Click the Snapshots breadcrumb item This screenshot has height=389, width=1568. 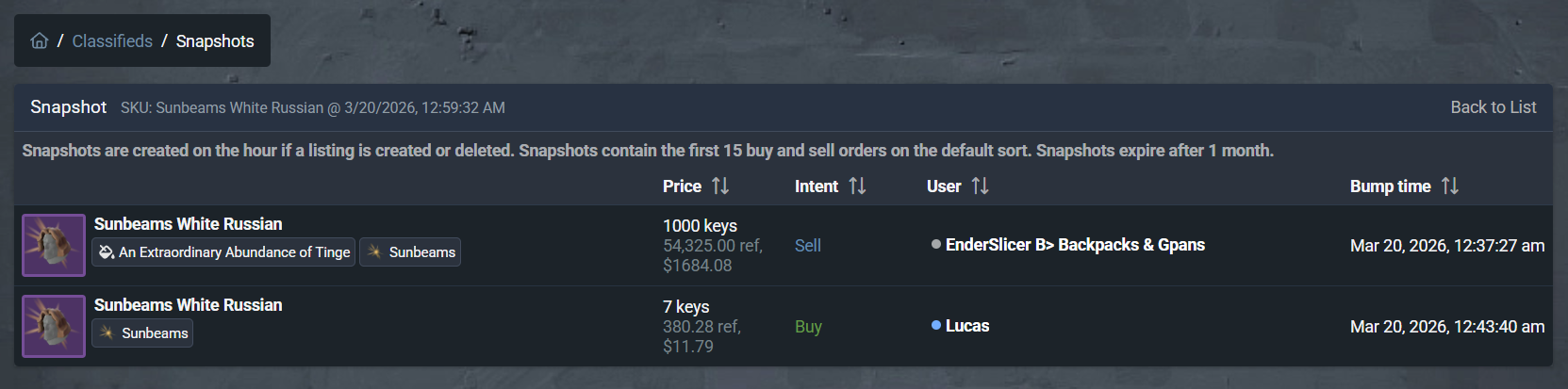(215, 41)
